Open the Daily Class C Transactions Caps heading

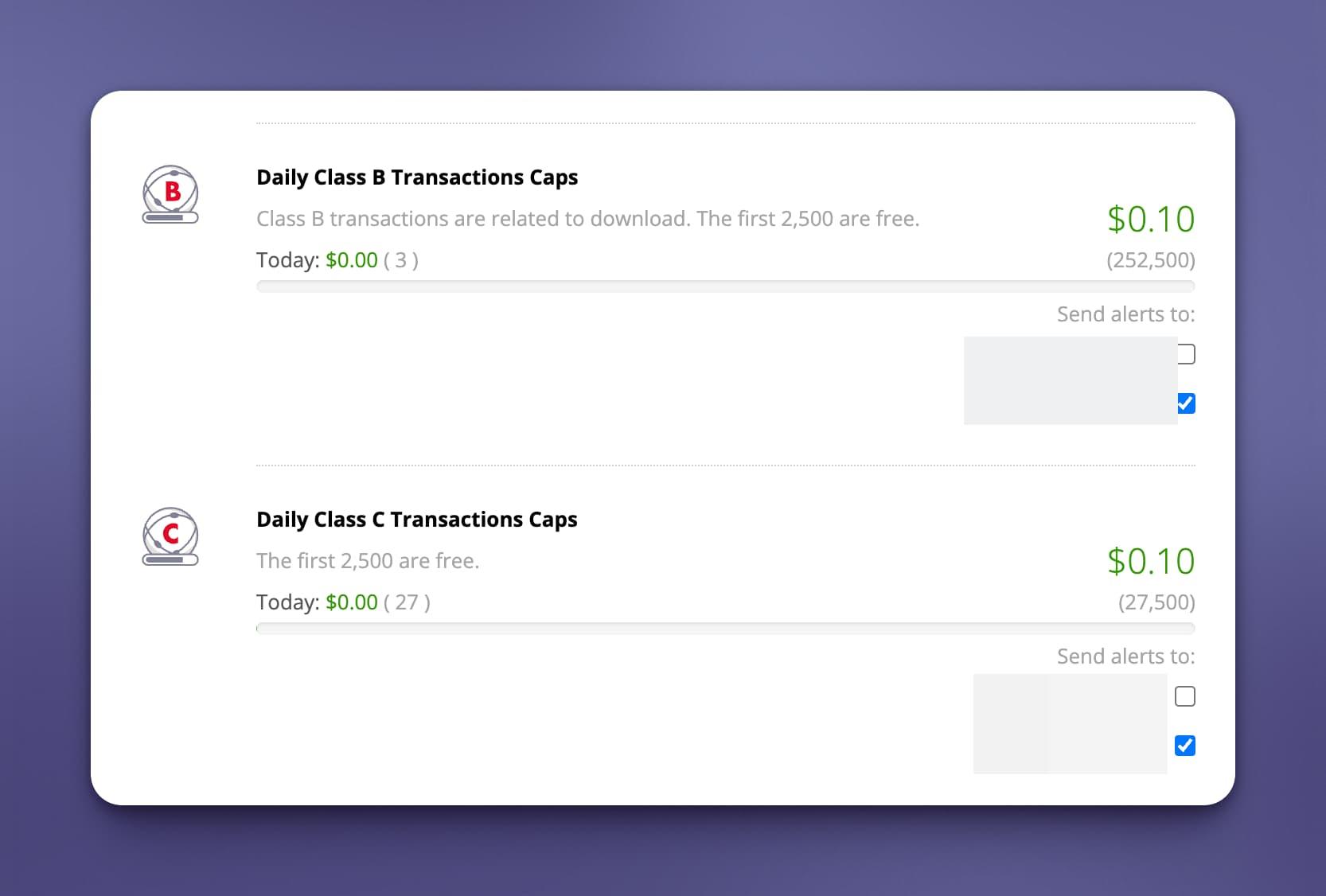416,519
